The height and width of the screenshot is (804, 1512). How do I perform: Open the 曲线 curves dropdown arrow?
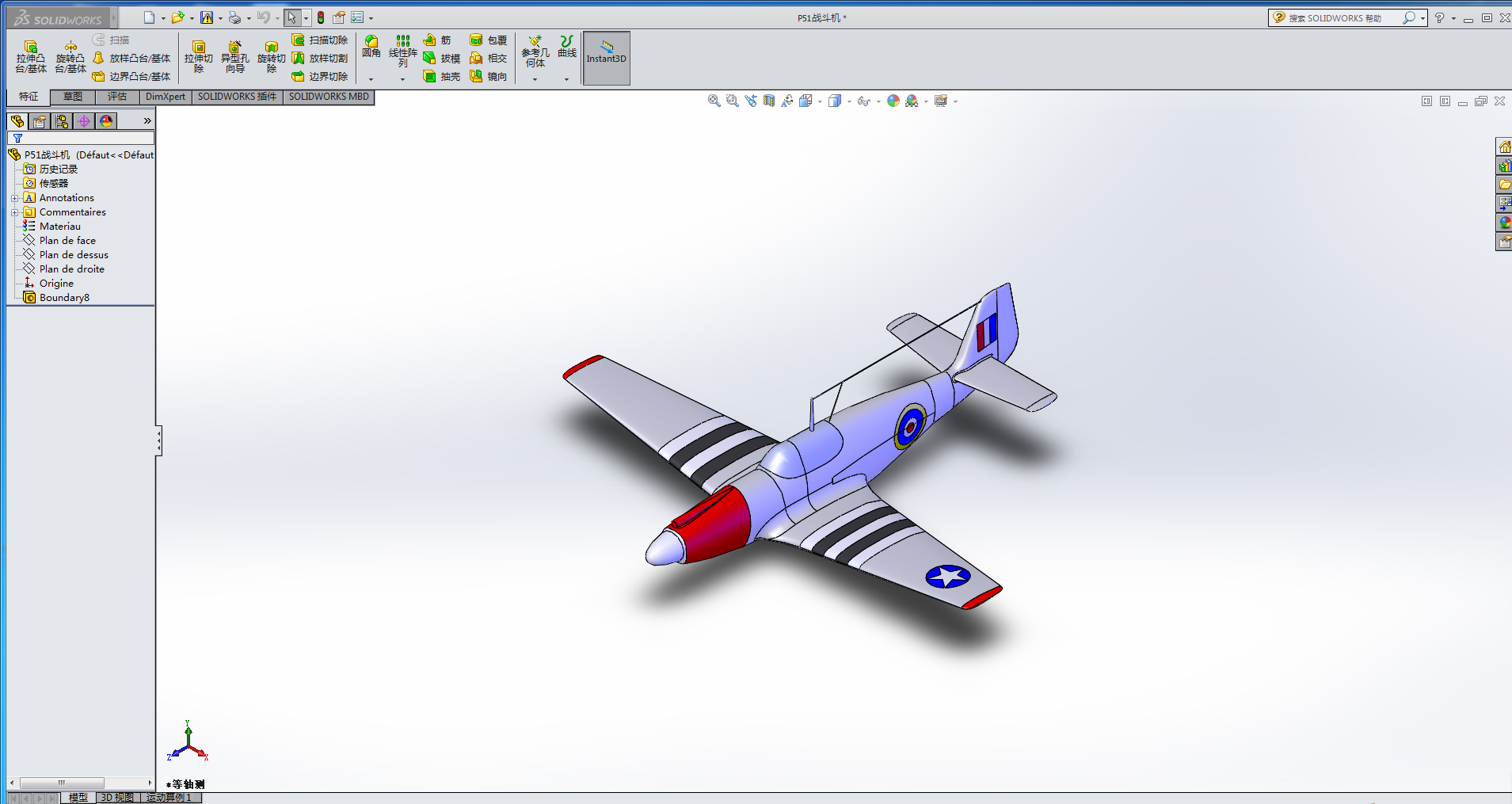pyautogui.click(x=566, y=79)
